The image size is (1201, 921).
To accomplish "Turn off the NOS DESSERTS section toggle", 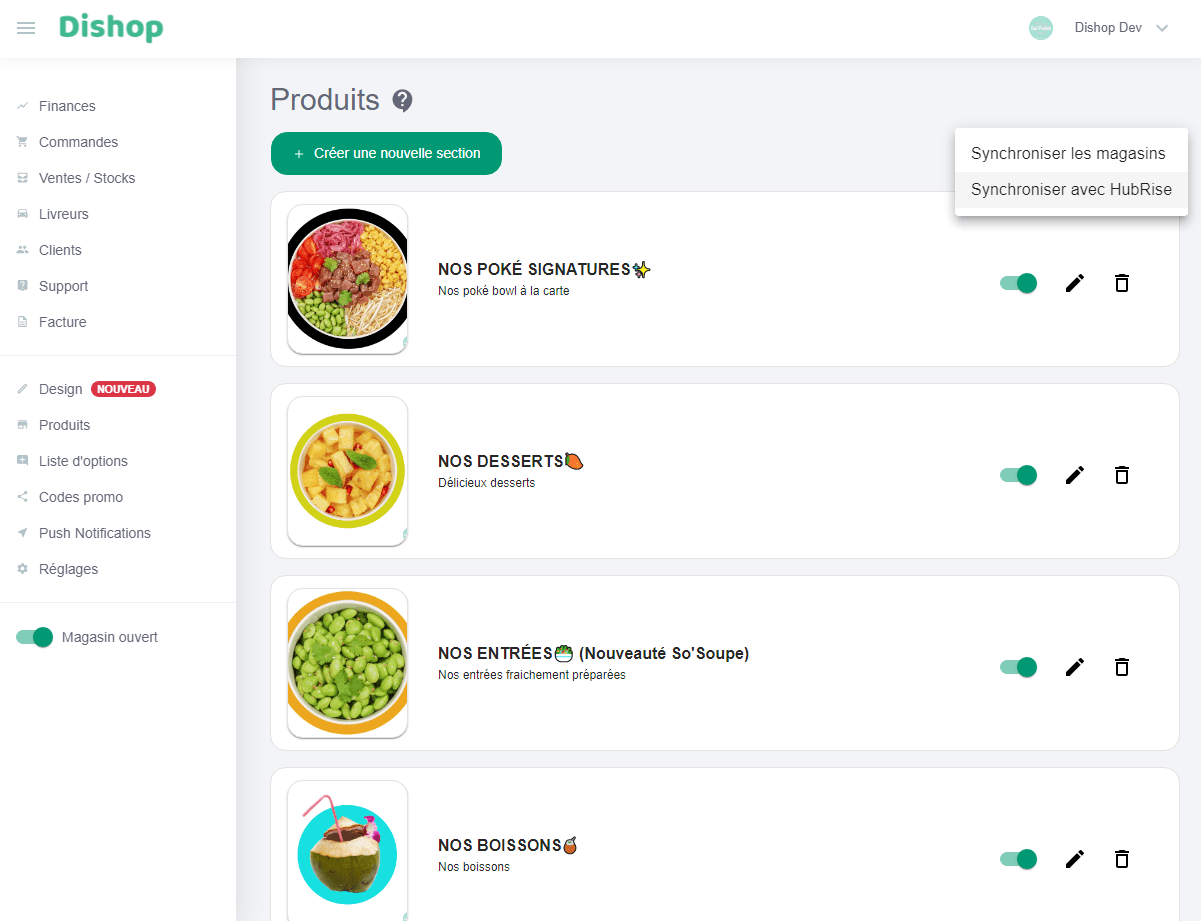I will pyautogui.click(x=1019, y=475).
